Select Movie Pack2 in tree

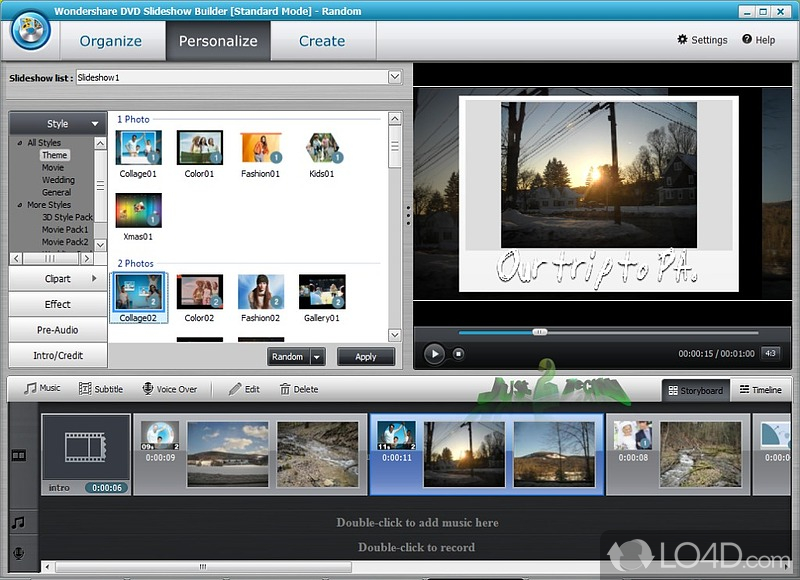[x=65, y=242]
